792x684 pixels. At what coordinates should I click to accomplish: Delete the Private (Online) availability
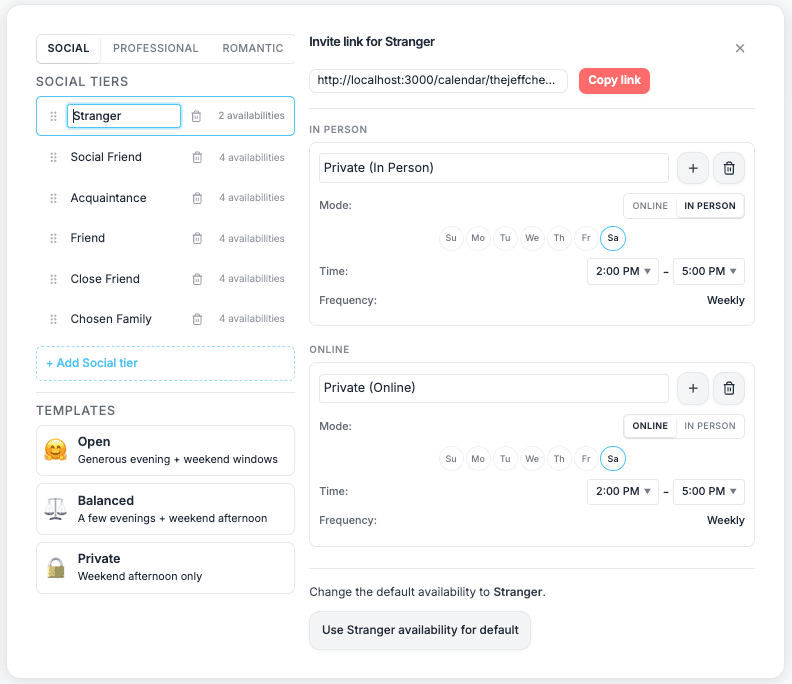click(x=729, y=388)
